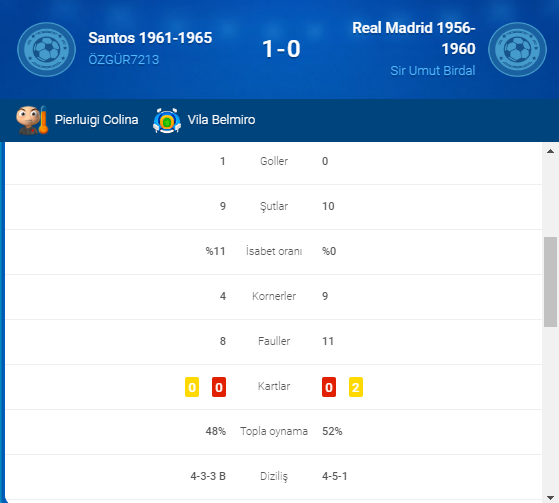
Task: Open manager Sir Umut Birdal profile
Action: click(432, 71)
